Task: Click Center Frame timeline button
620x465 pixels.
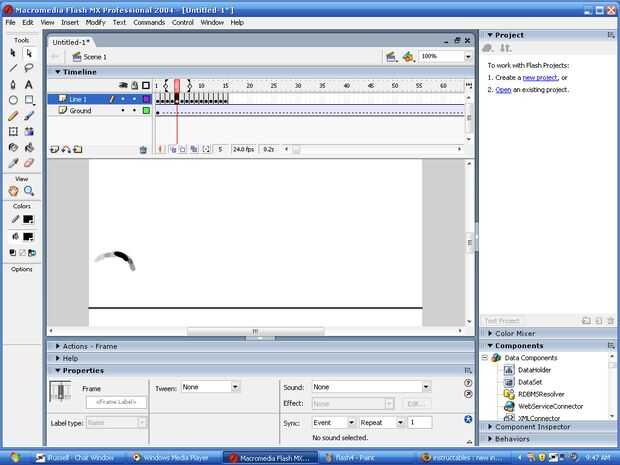Action: (x=161, y=149)
